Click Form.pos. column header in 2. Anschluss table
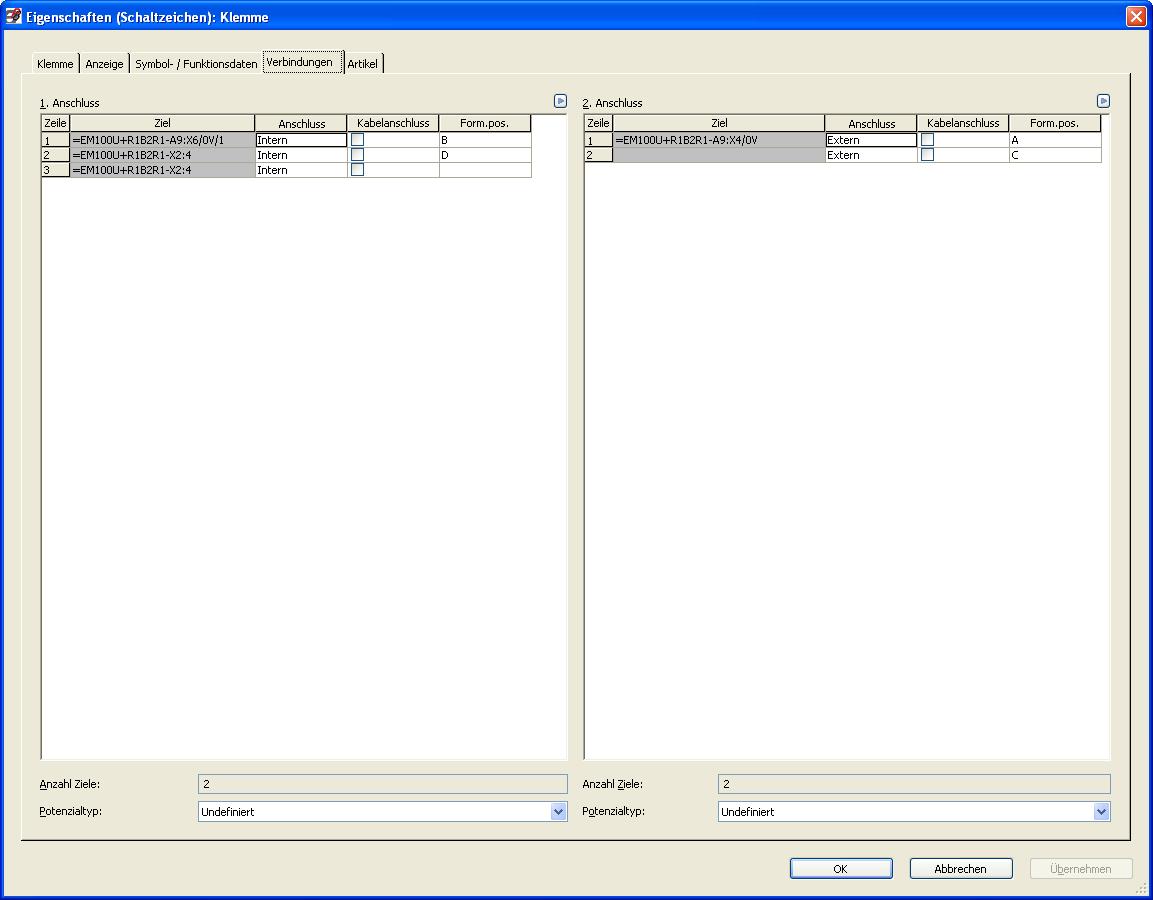Image resolution: width=1153 pixels, height=900 pixels. [x=1054, y=123]
